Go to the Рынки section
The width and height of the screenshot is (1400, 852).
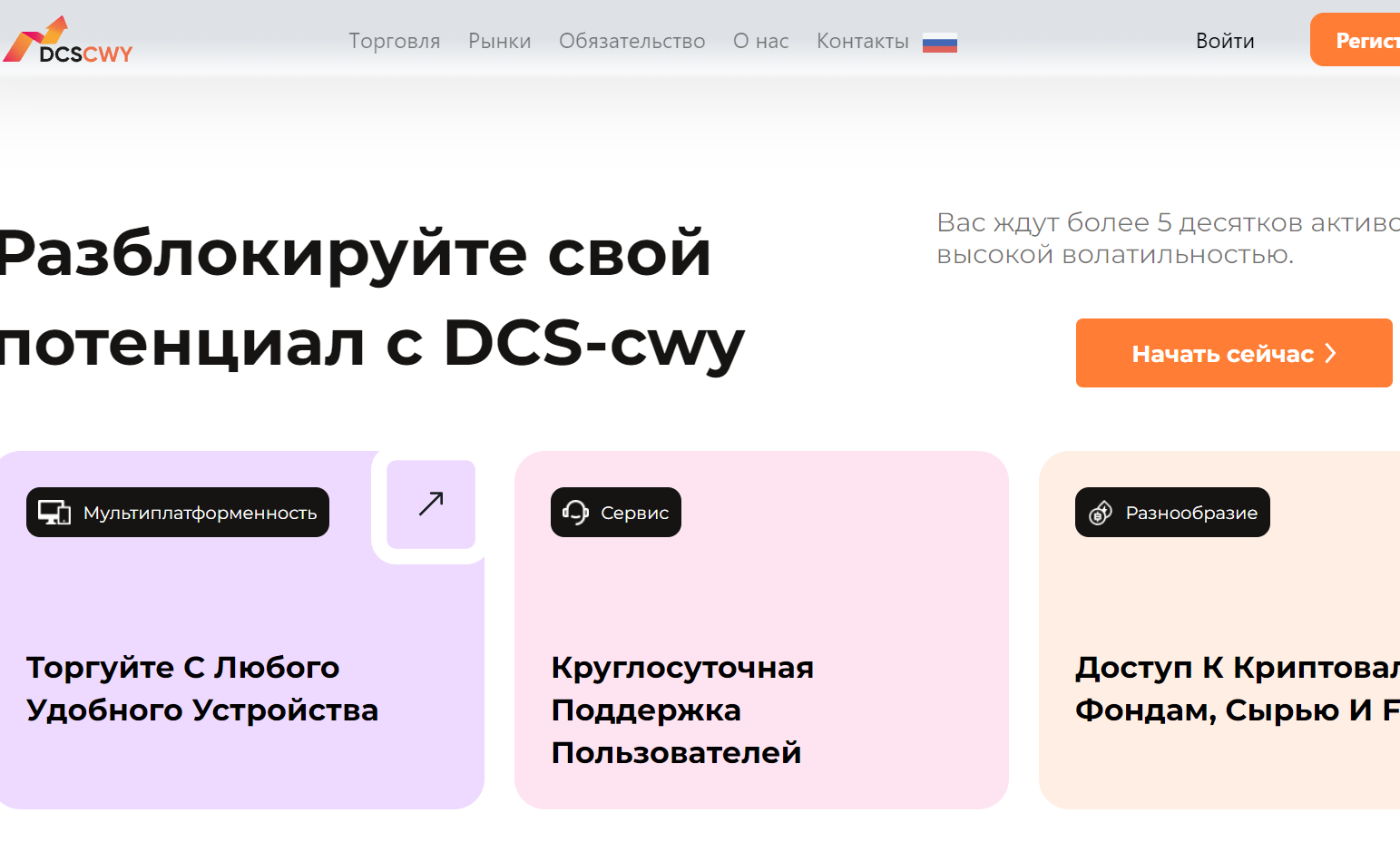tap(499, 42)
